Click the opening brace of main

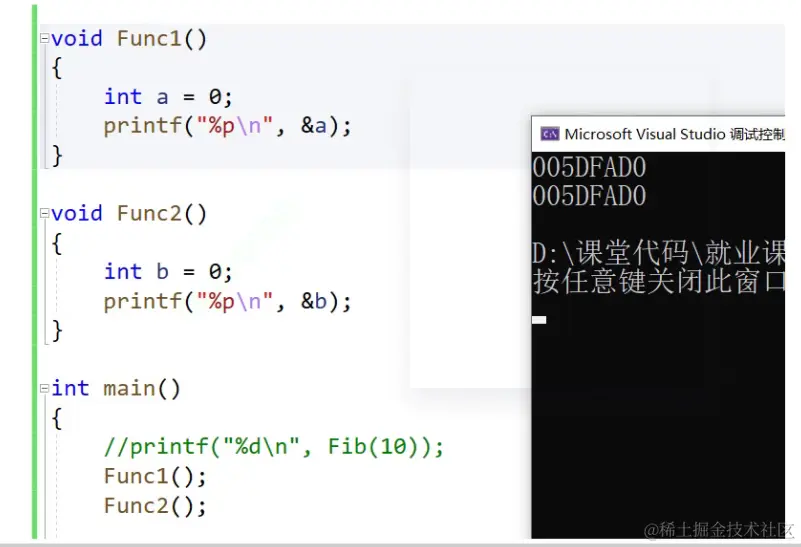pyautogui.click(x=57, y=418)
